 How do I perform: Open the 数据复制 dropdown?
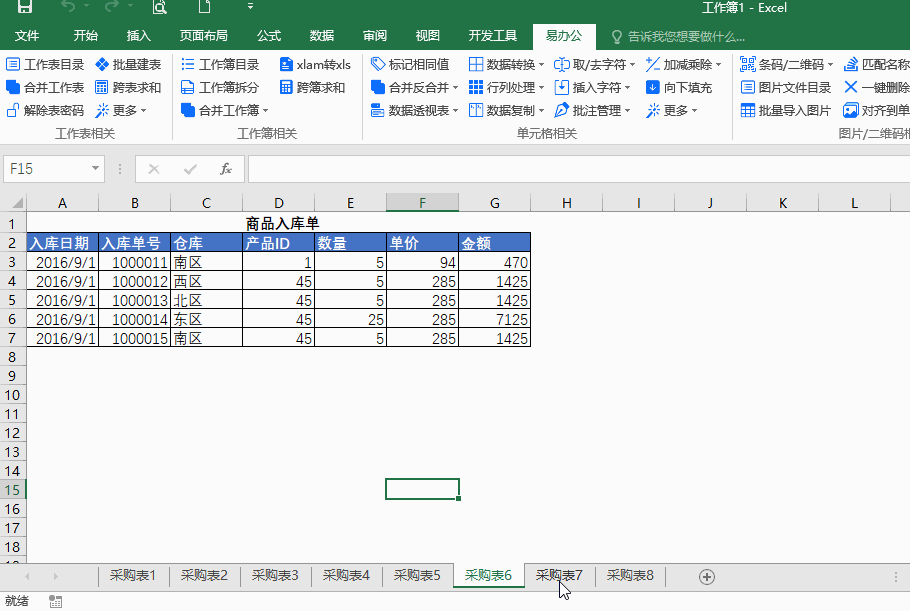541,110
